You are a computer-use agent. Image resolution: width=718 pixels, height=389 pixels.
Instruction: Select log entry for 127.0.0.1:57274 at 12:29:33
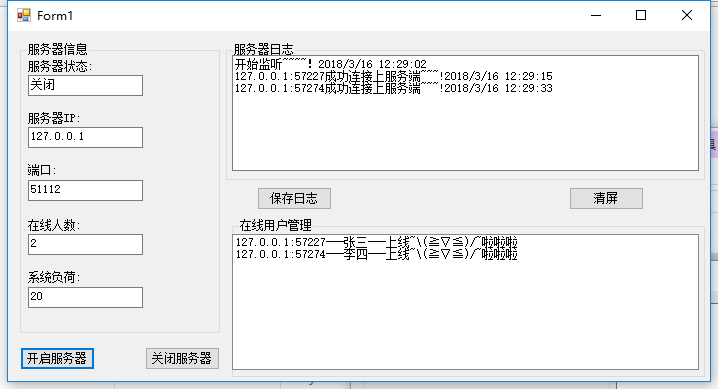pos(394,88)
